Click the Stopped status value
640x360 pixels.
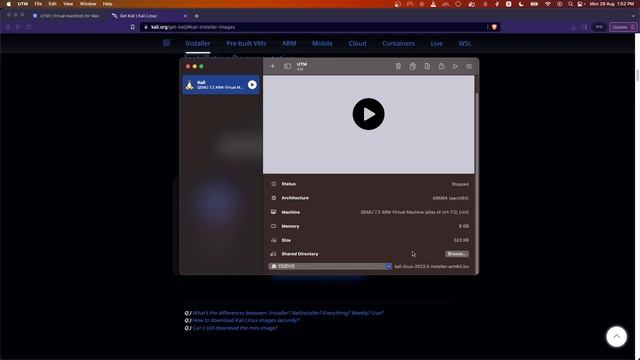460,184
